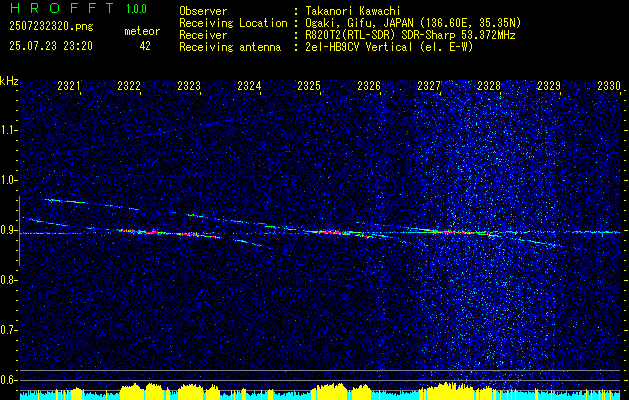Click antenna text 2el-HB9CV Vertical
Image resolution: width=629 pixels, height=400 pixels.
click(359, 47)
